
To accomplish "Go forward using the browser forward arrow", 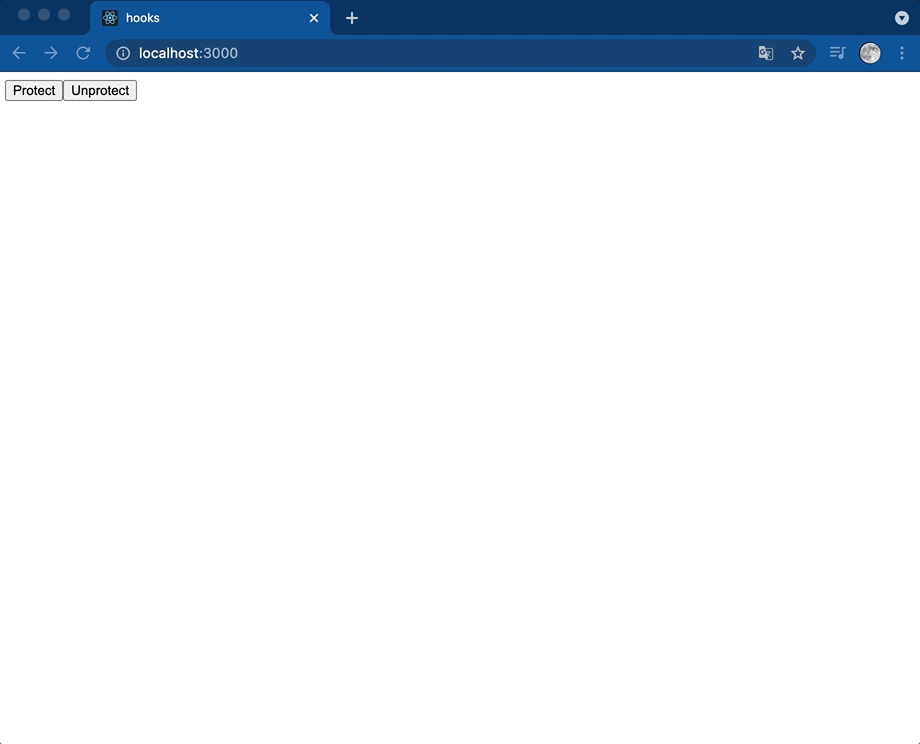I will pos(51,53).
